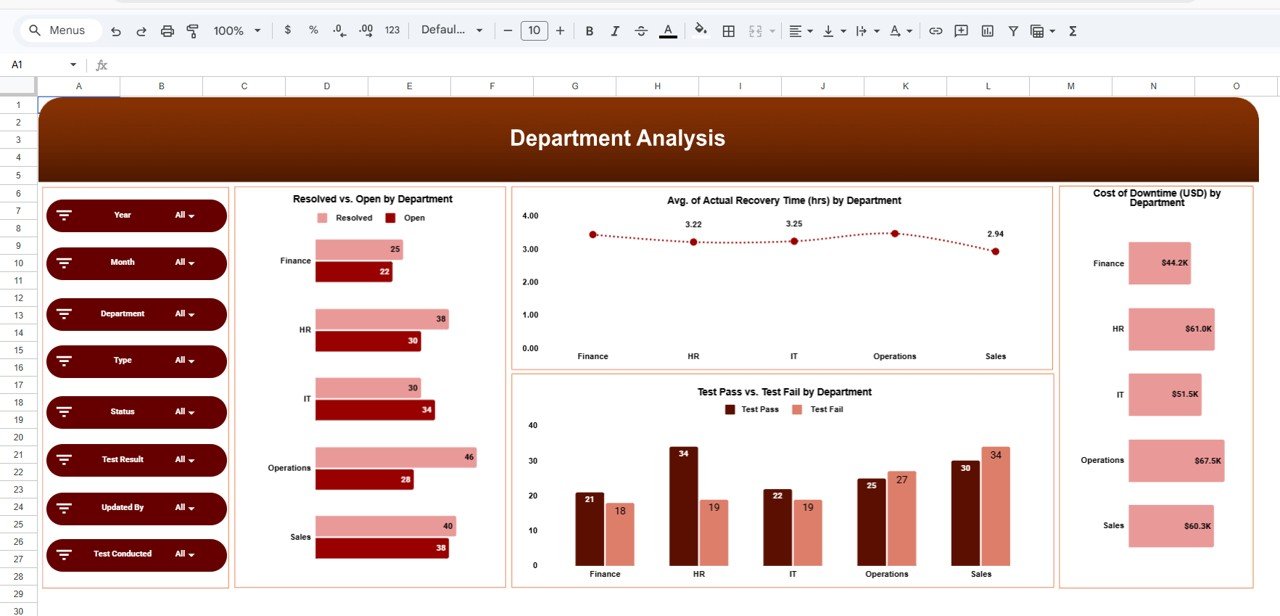Viewport: 1280px width, 616px height.
Task: Open the Borders icon
Action: coord(727,31)
